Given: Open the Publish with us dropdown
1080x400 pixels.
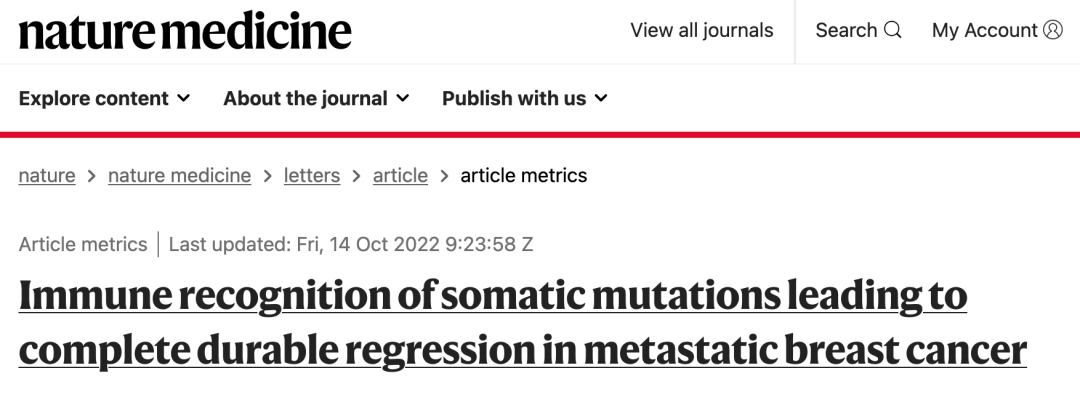Looking at the screenshot, I should tap(525, 98).
